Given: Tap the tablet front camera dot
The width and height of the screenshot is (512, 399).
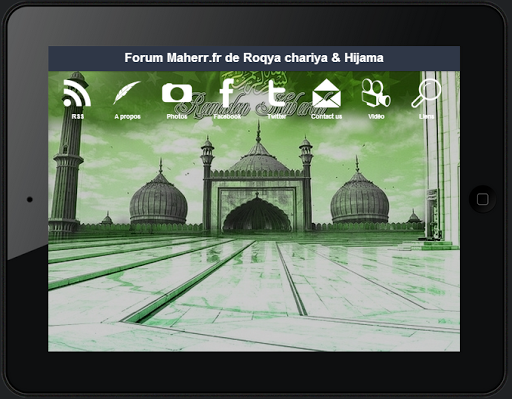Looking at the screenshot, I should (x=30, y=199).
